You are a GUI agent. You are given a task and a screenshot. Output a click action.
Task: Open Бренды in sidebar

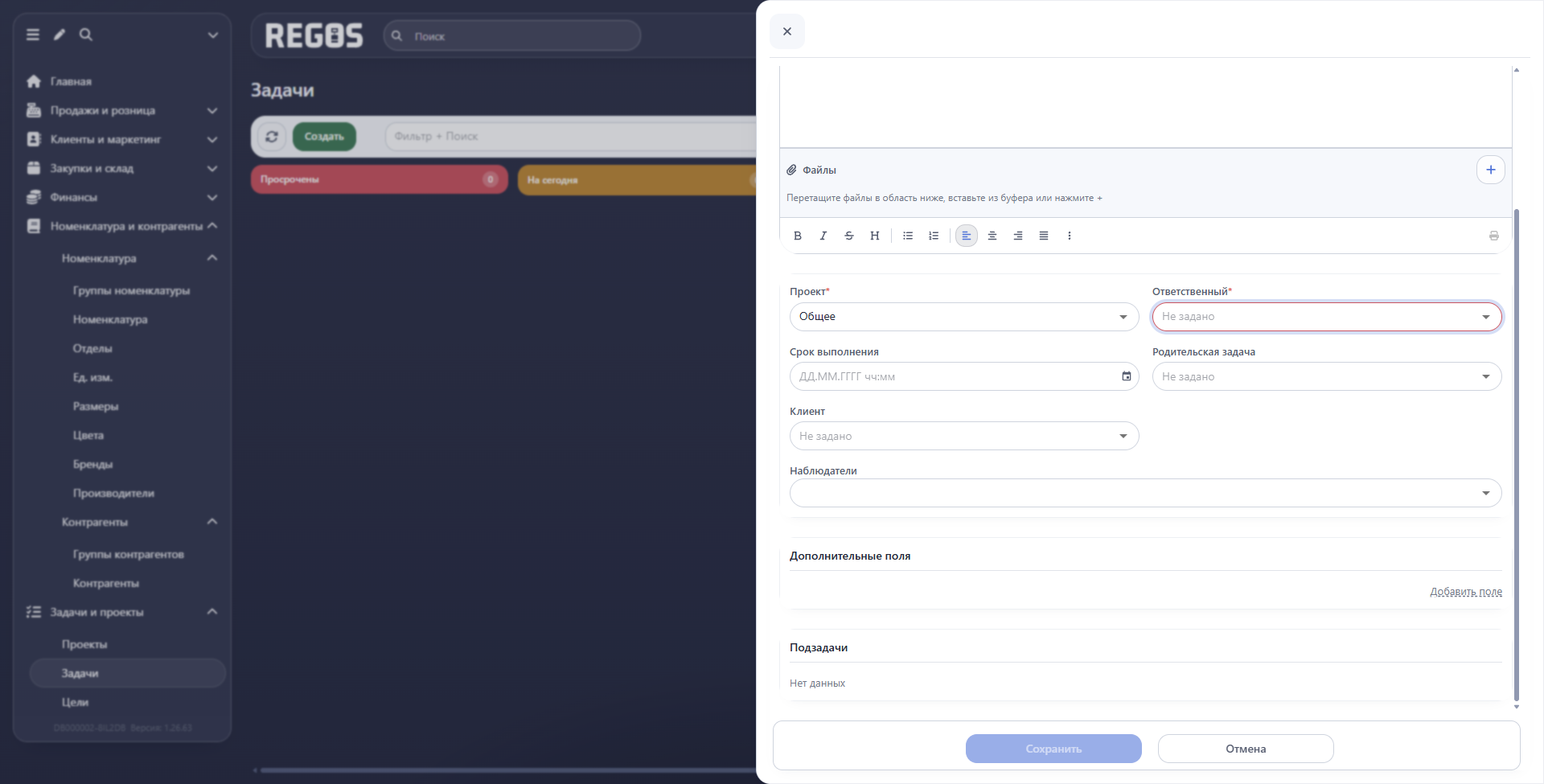[93, 464]
